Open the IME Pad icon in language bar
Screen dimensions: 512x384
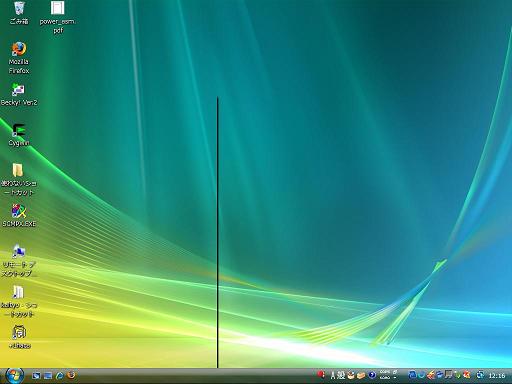351,375
